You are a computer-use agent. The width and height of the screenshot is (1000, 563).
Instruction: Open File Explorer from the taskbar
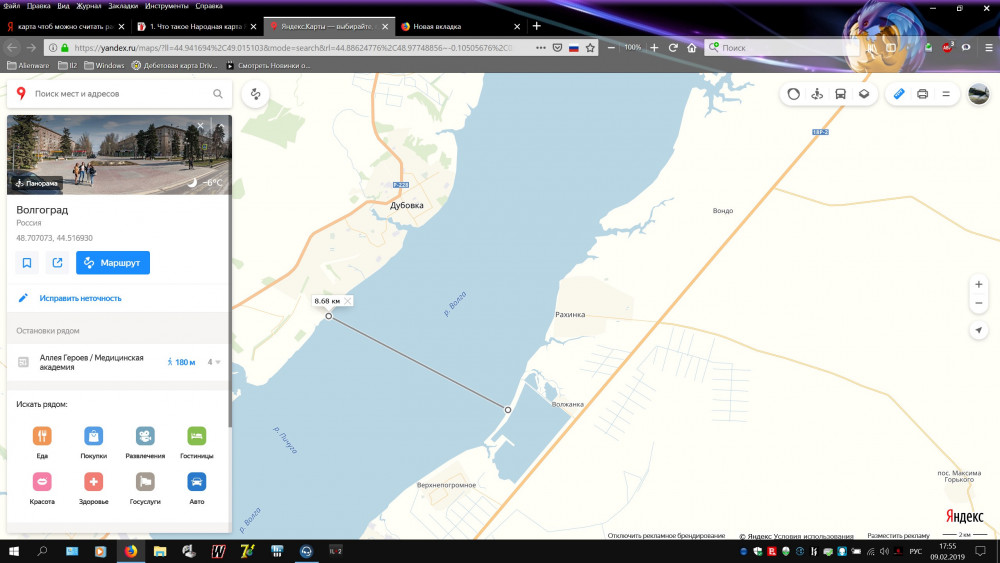coord(159,552)
